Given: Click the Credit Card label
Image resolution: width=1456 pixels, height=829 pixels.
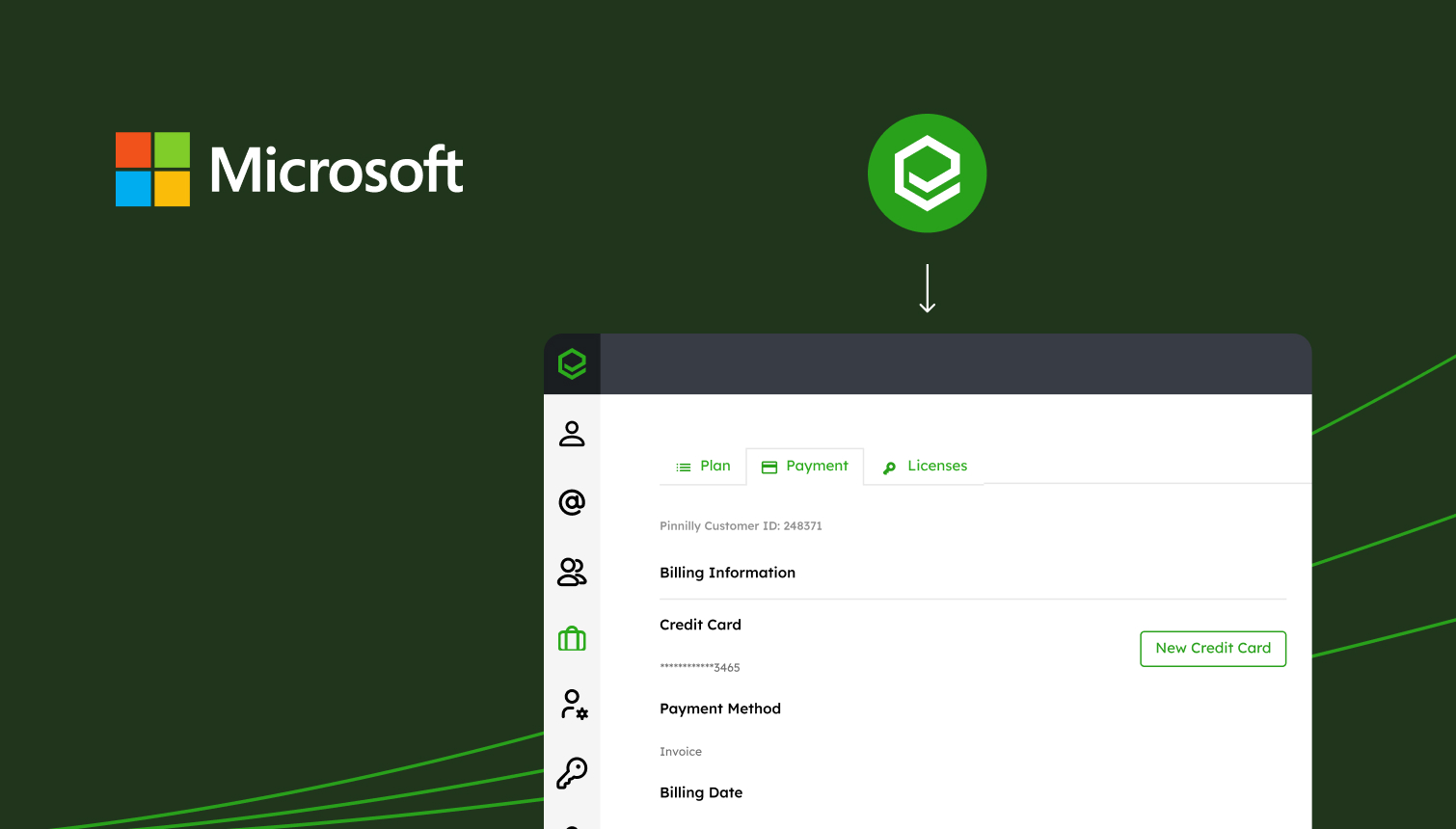Looking at the screenshot, I should 700,625.
